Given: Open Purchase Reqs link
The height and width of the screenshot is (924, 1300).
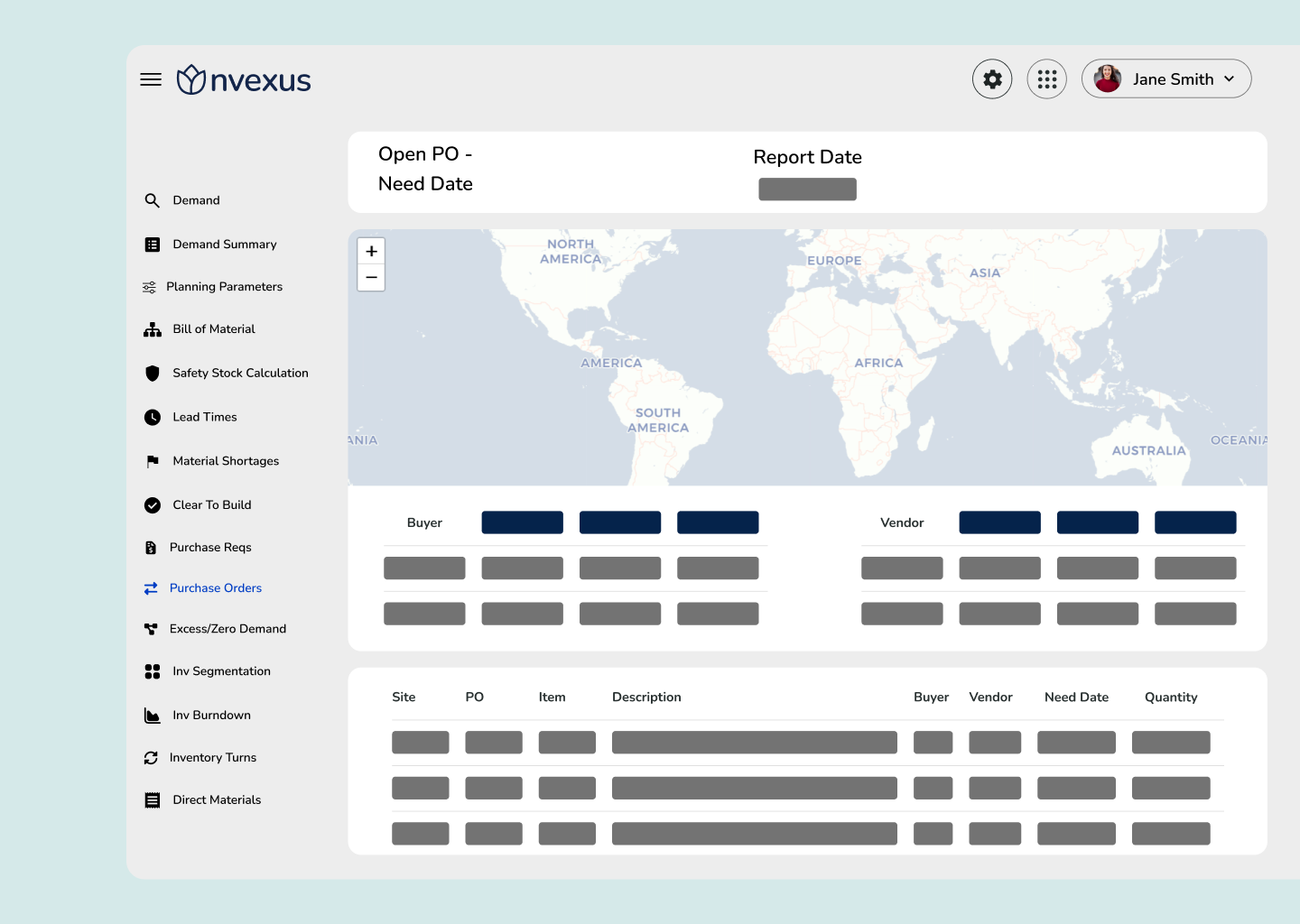Looking at the screenshot, I should tap(210, 548).
